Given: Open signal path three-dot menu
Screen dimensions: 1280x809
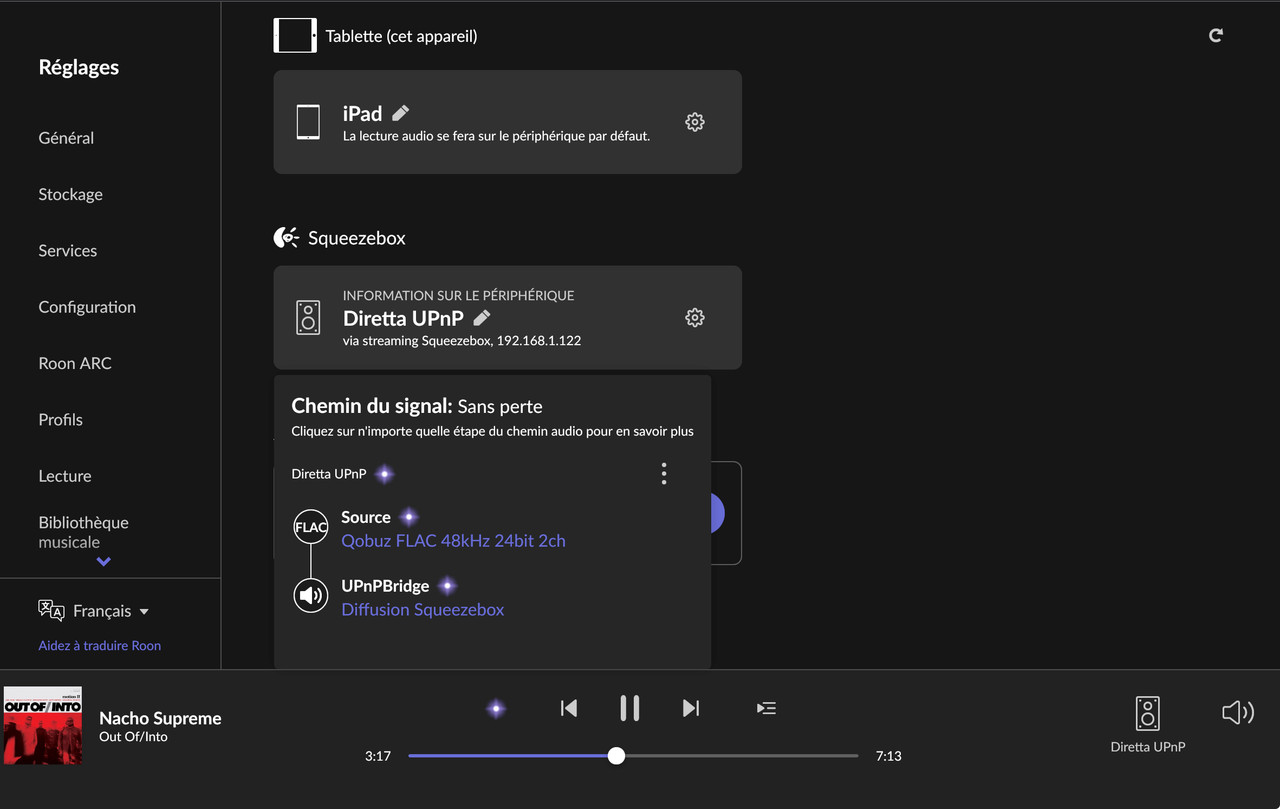Looking at the screenshot, I should [664, 474].
